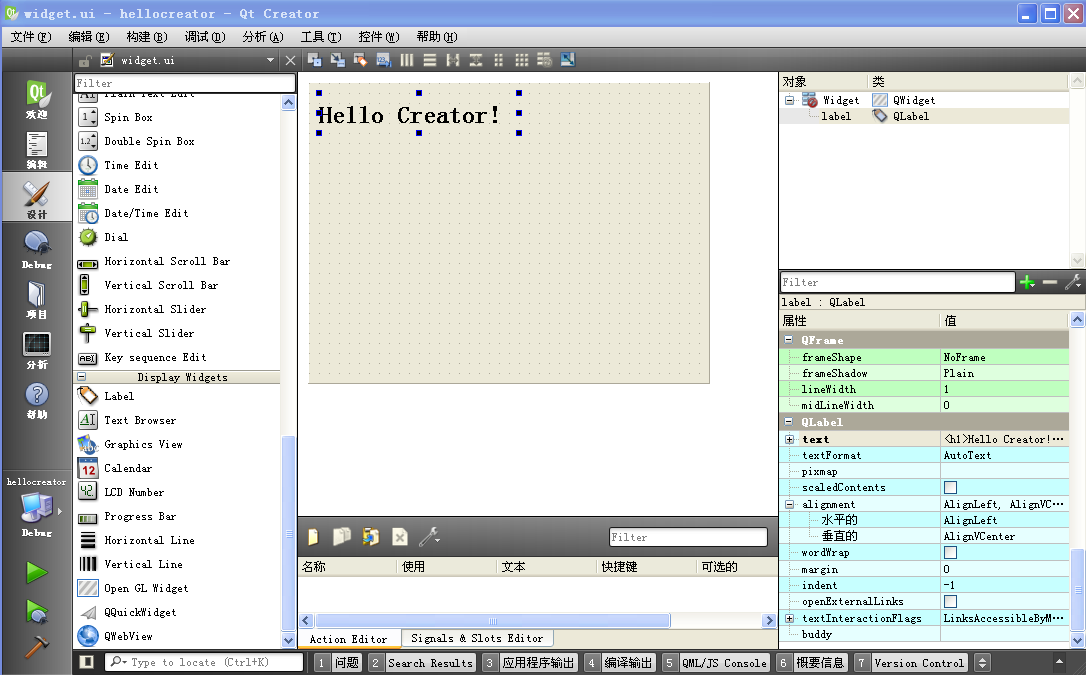This screenshot has width=1086, height=675.
Task: Click the Action Editor horizontal scrollbar
Action: point(492,620)
